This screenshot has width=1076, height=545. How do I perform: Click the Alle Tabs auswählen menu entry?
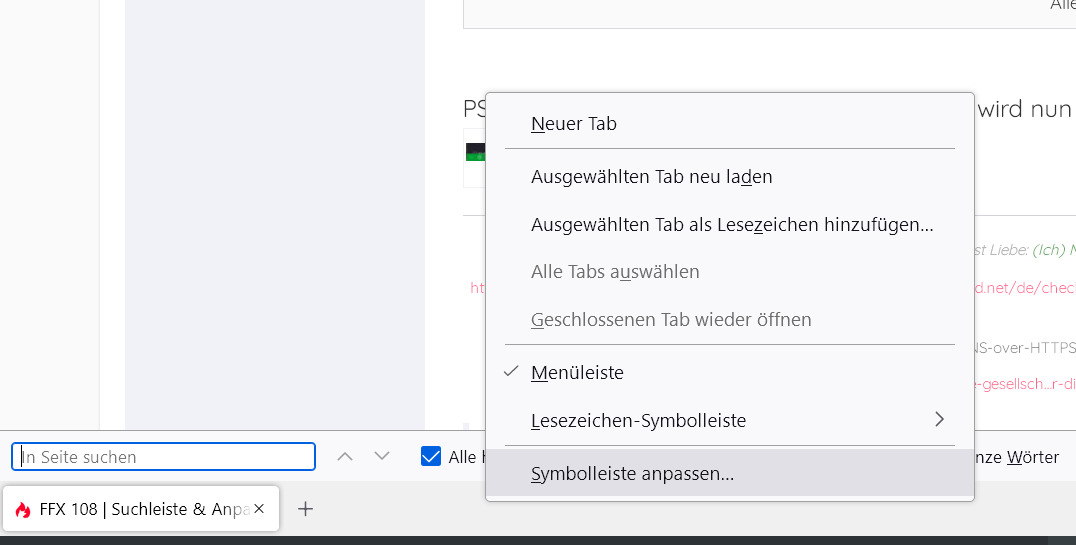(615, 272)
